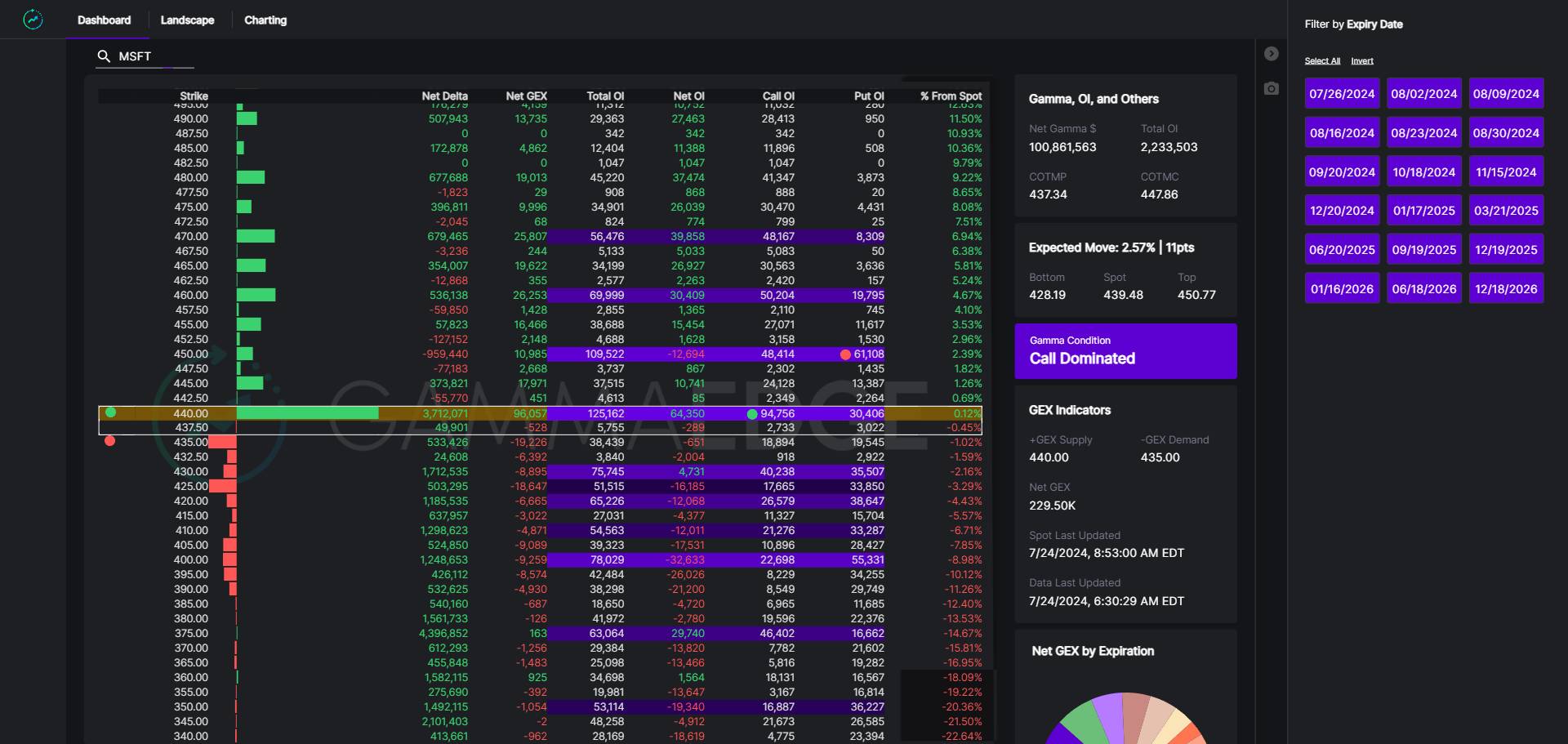1568x744 pixels.
Task: Toggle the 09/20/2024 expiry filter
Action: [1342, 172]
